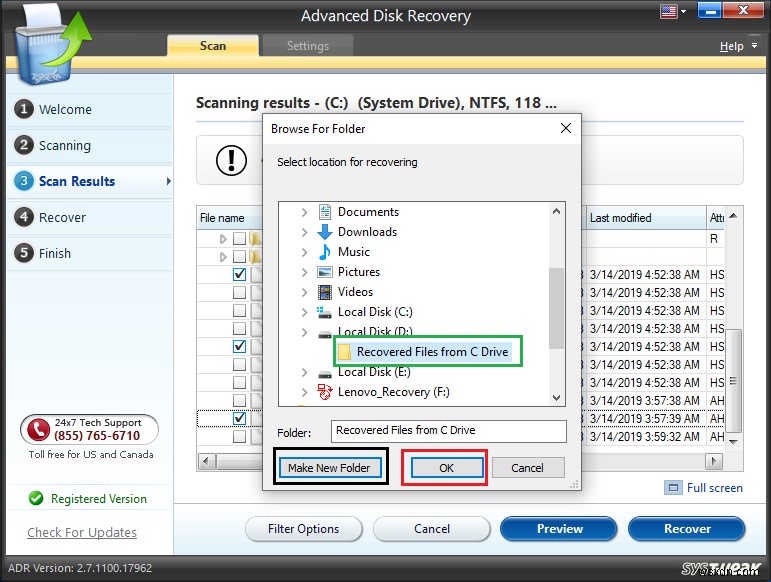
Task: Expand the Documents tree node
Action: tap(304, 212)
